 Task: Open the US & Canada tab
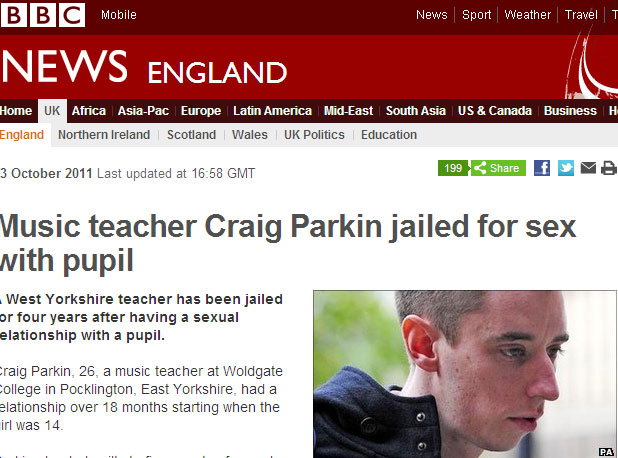(x=495, y=111)
